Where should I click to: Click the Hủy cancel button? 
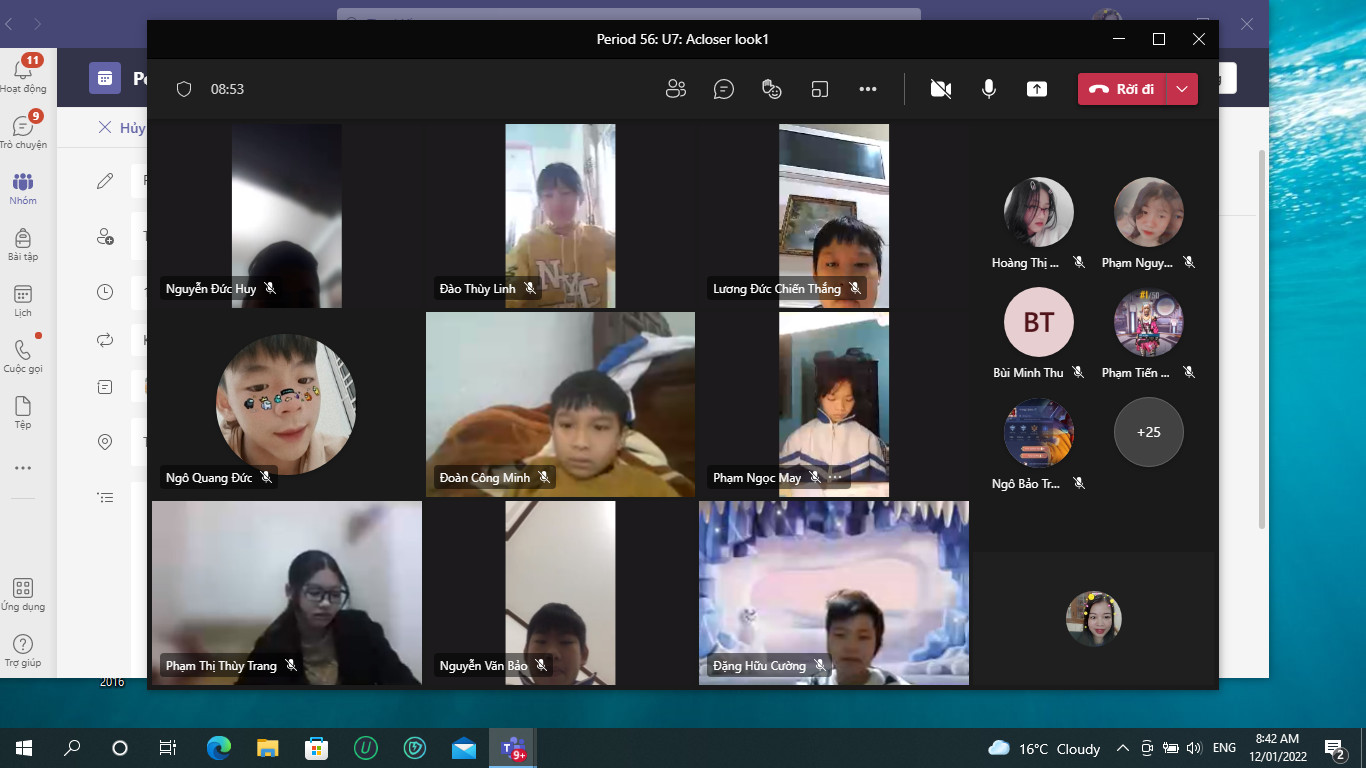click(121, 128)
